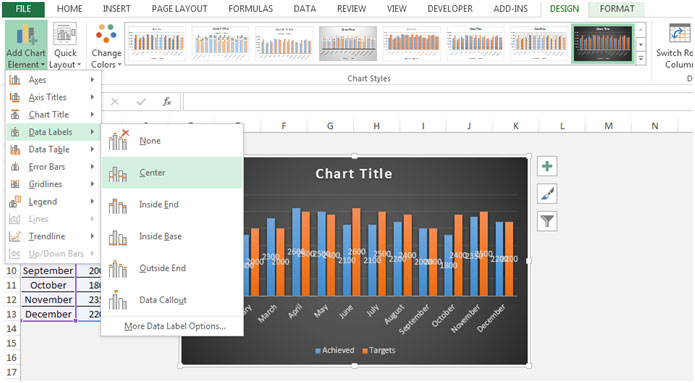Choose Outside End data label position
Image resolution: width=695 pixels, height=383 pixels.
coord(172,268)
